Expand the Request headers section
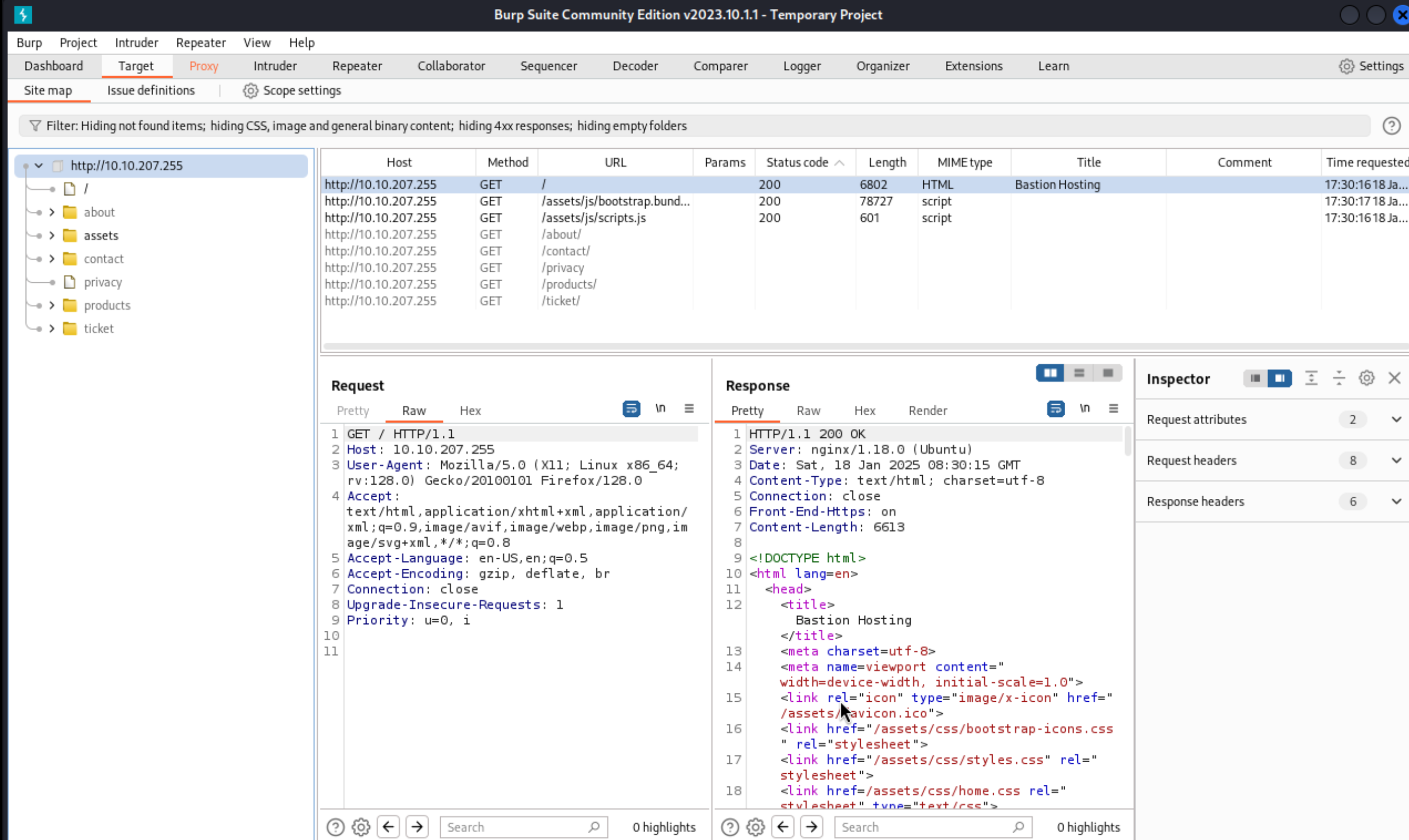The width and height of the screenshot is (1409, 840). tap(1396, 461)
